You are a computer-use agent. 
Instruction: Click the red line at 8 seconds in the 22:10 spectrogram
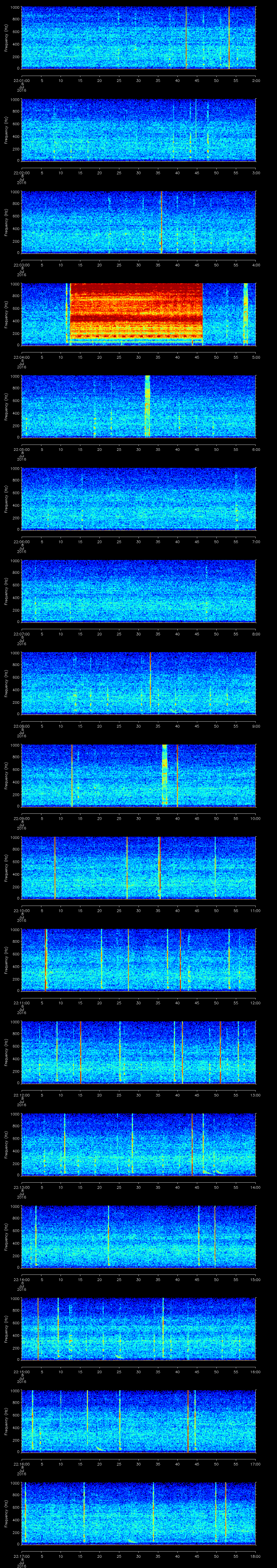55,868
